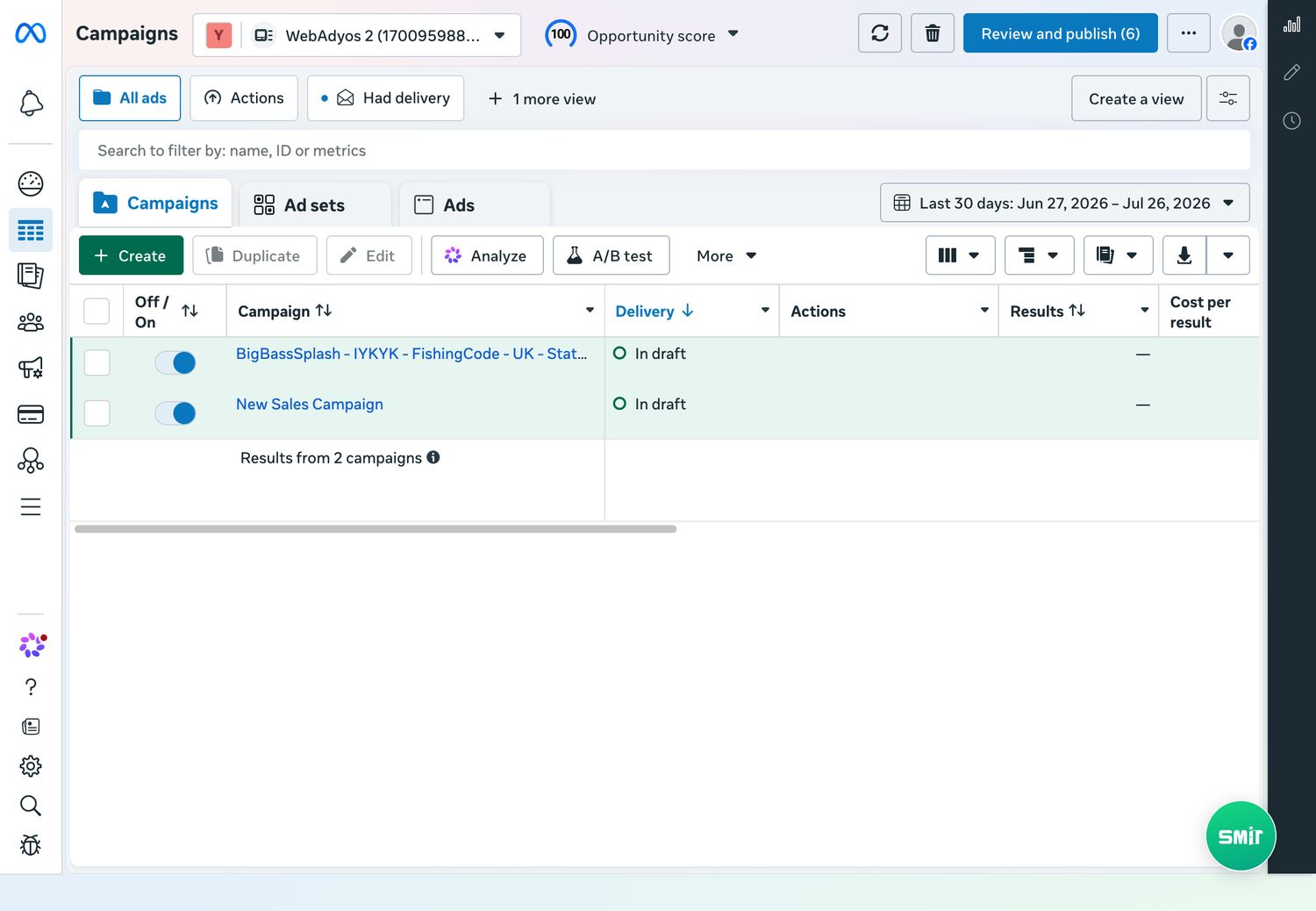Expand the date range Last 30 days dropdown
1316x911 pixels.
click(x=1064, y=203)
